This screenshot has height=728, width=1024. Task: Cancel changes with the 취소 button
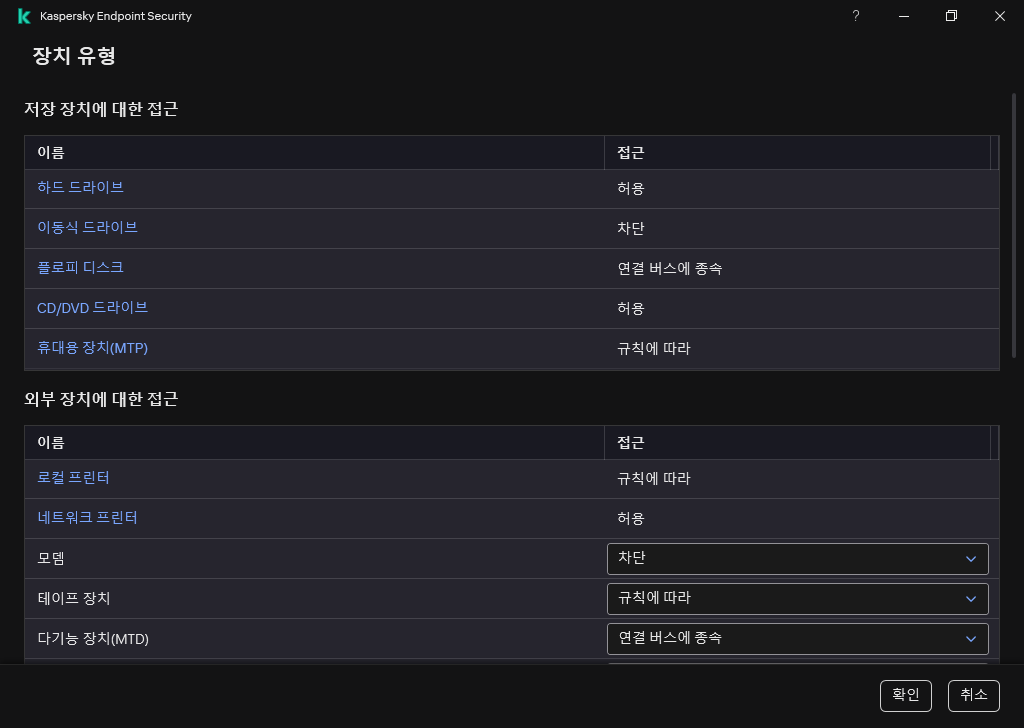point(972,696)
